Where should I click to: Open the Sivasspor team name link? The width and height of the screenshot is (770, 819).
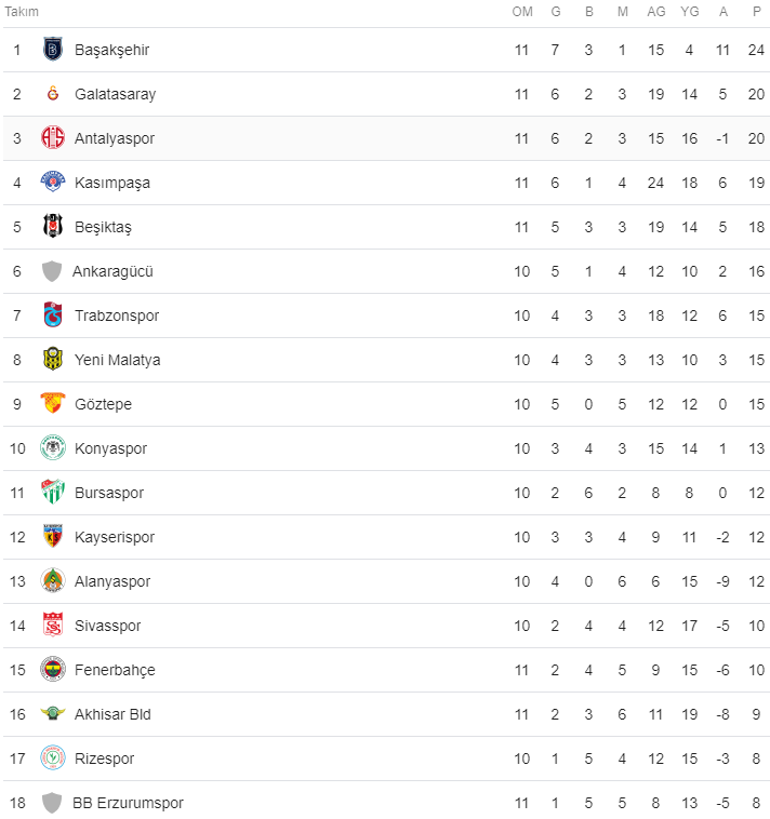coord(107,626)
